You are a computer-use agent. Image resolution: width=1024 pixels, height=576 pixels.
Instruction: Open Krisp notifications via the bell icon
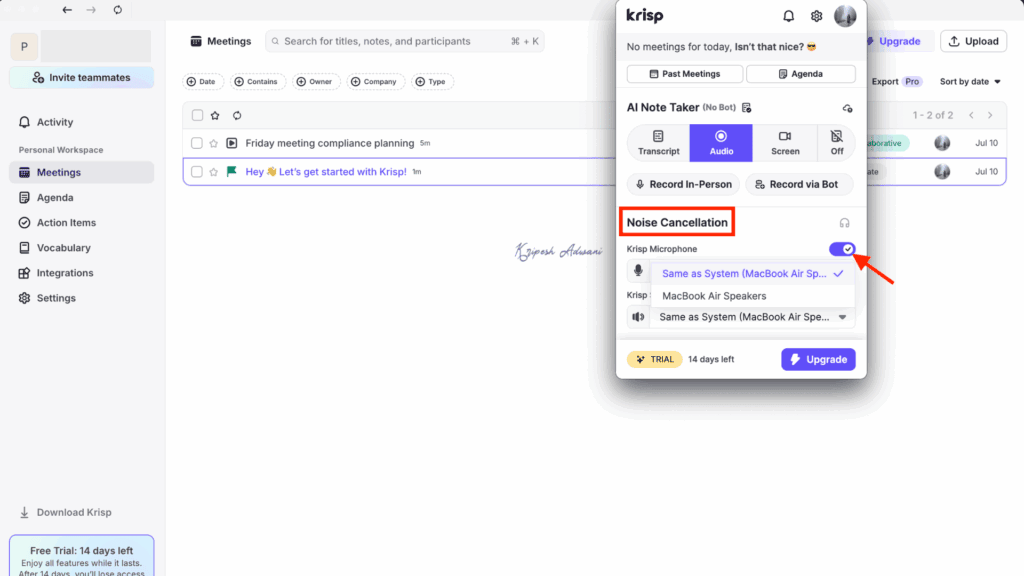point(789,15)
